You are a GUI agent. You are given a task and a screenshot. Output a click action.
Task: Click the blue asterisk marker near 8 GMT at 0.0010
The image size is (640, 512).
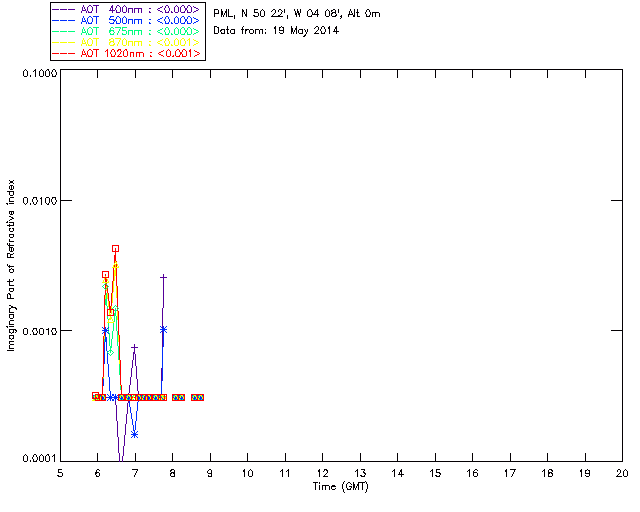(x=163, y=329)
